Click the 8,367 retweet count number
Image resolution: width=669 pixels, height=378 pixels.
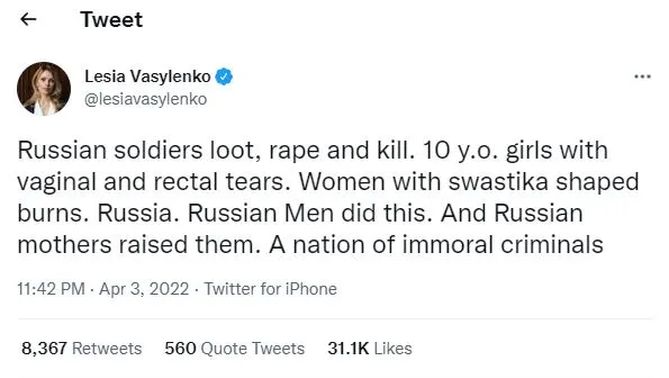(44, 349)
